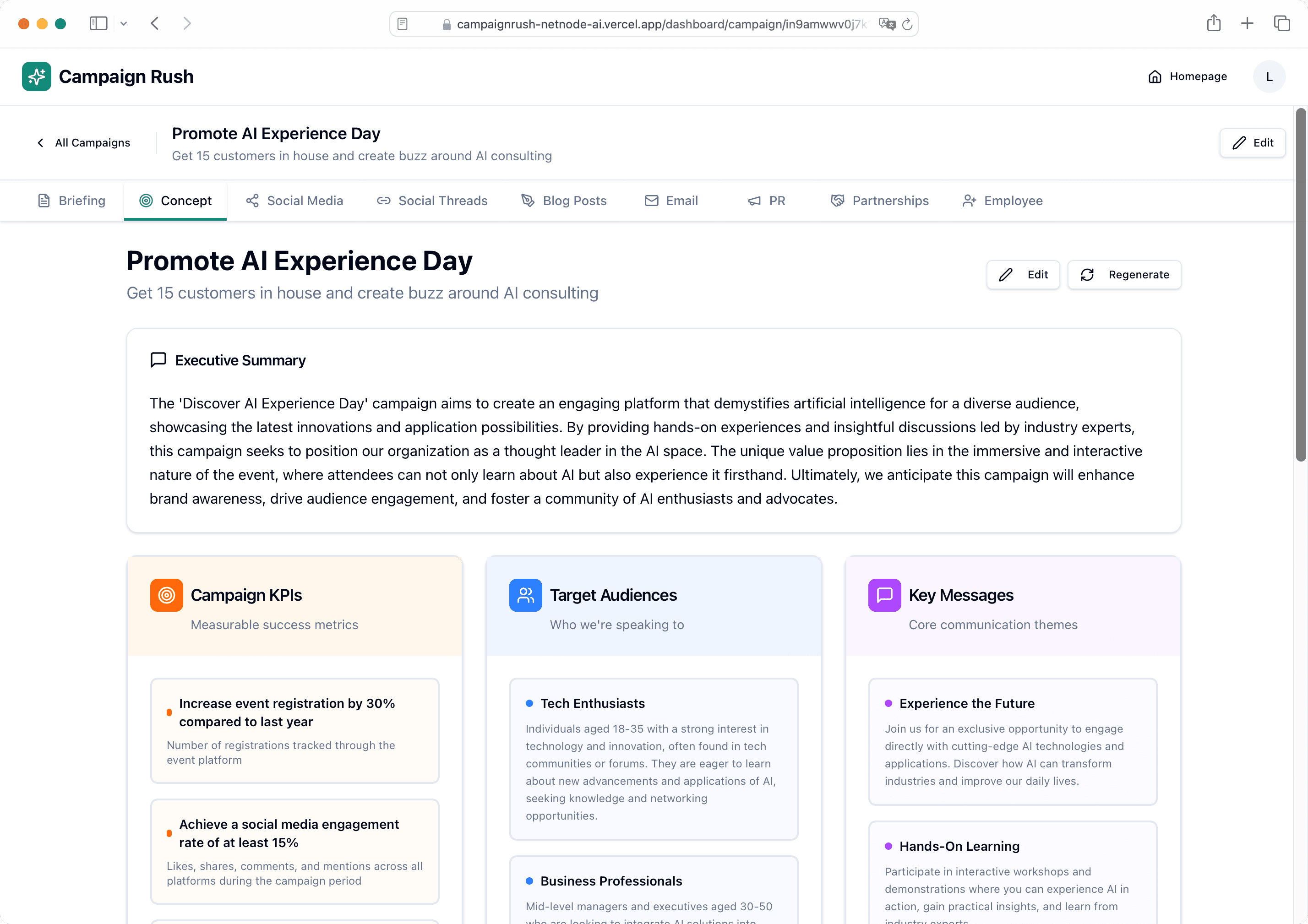Click the Edit button in campaign header
Image resolution: width=1308 pixels, height=924 pixels.
[x=1252, y=142]
